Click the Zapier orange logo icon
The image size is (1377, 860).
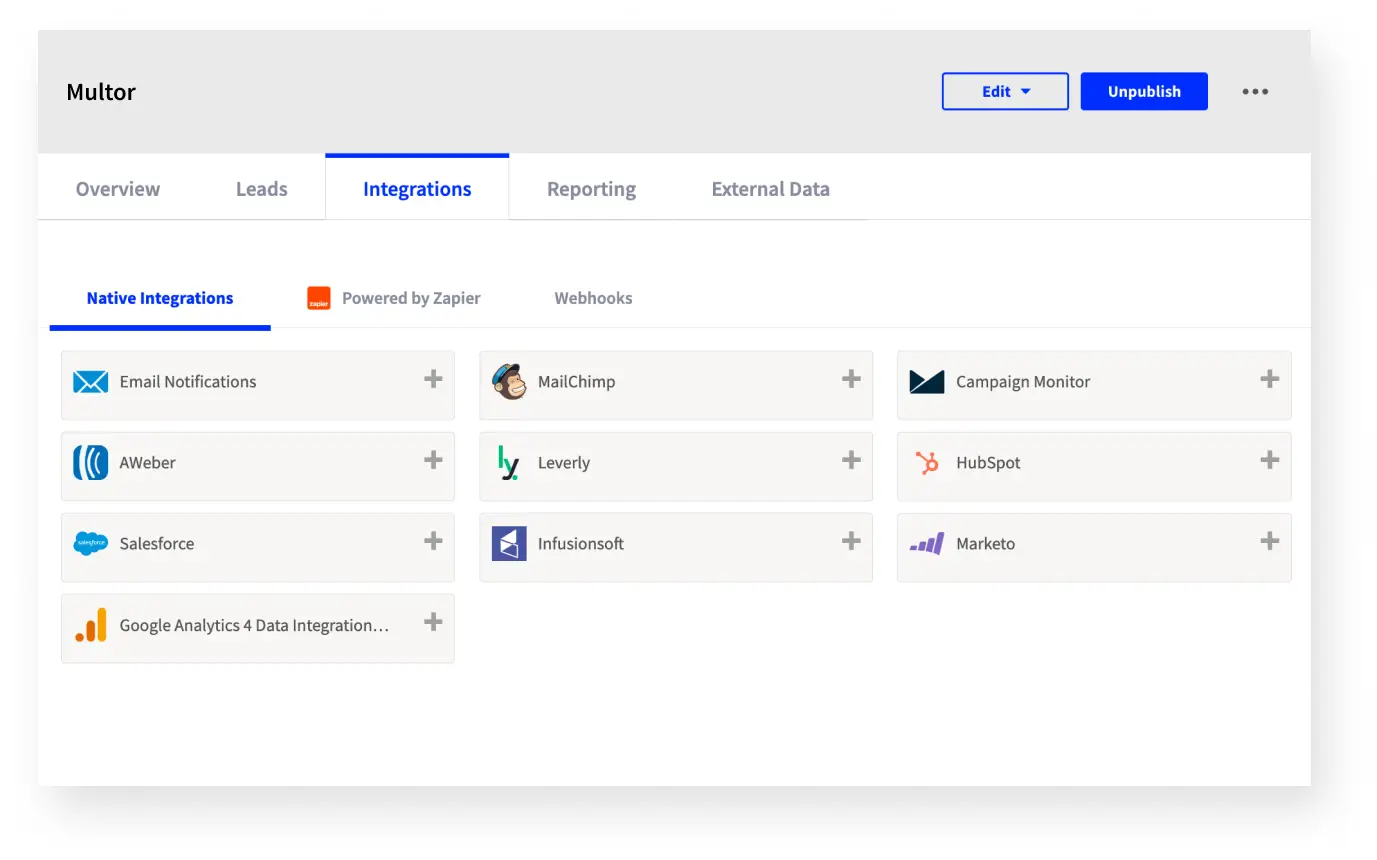tap(318, 298)
